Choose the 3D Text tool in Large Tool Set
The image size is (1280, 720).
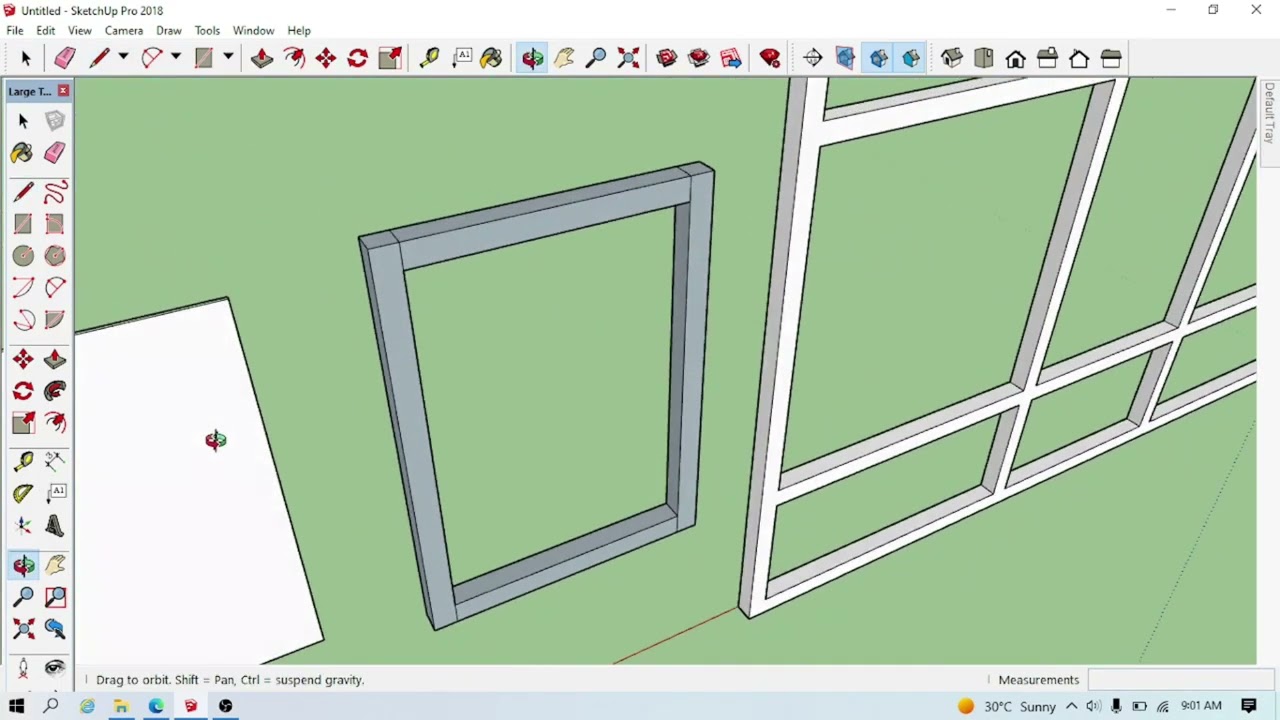55,526
